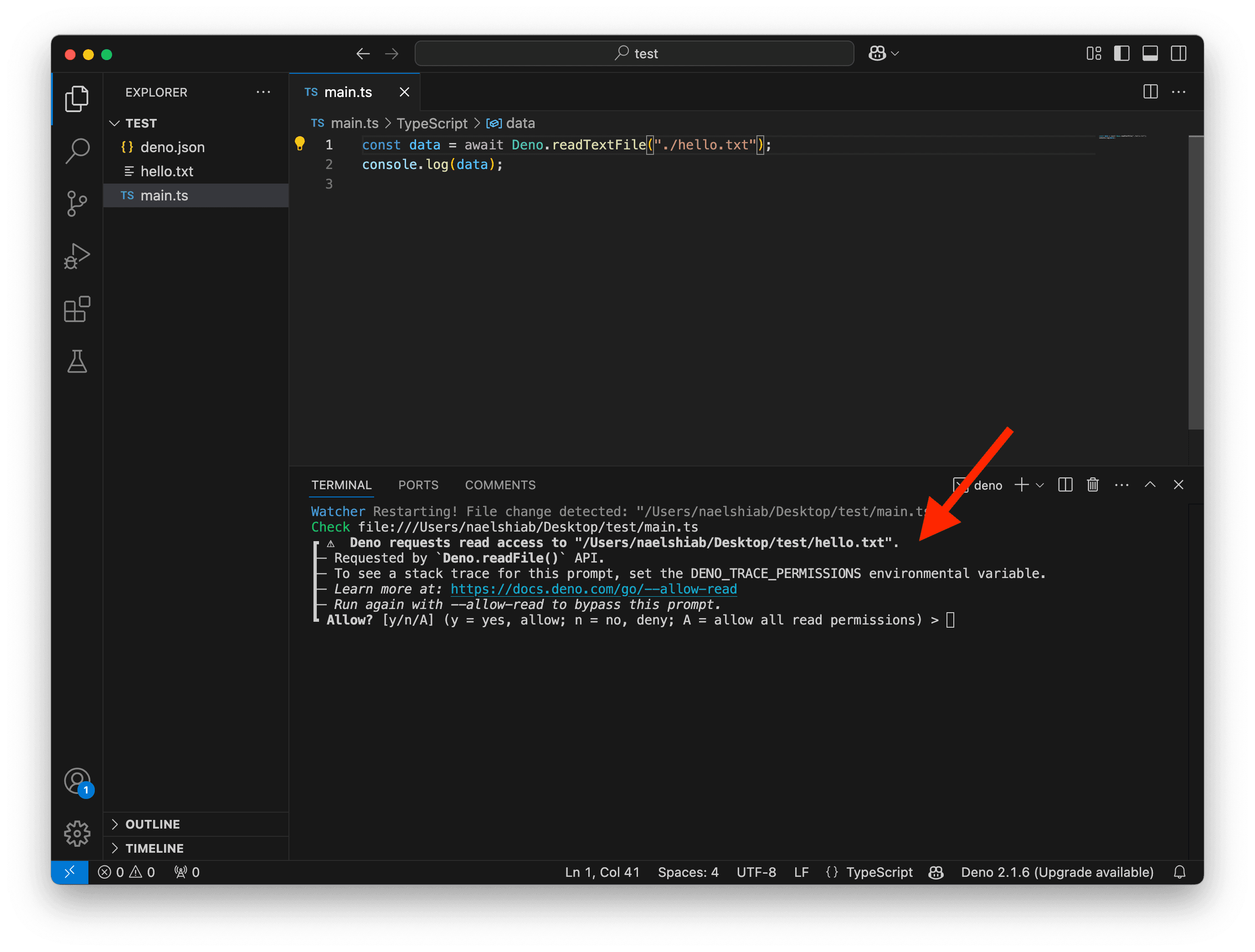1255x952 pixels.
Task: Split the editor to the right
Action: point(1151,91)
